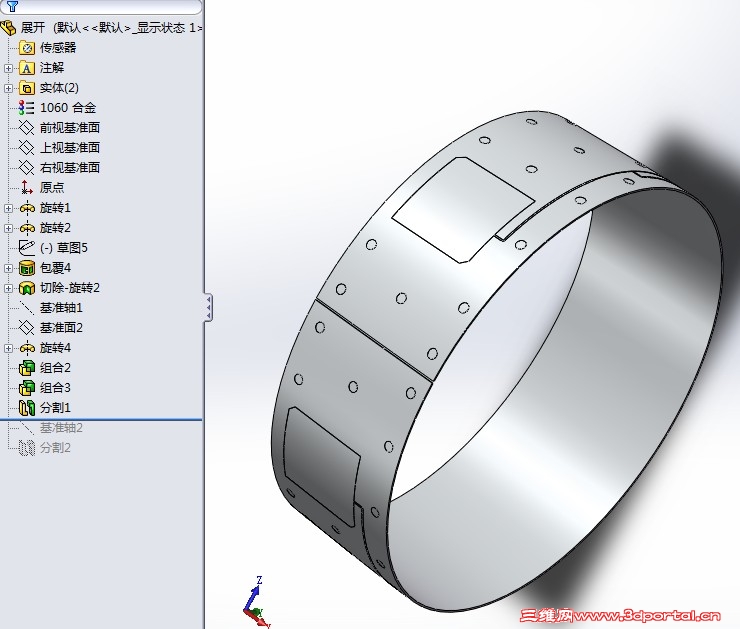Select the 组合3 text label
The width and height of the screenshot is (740, 629).
55,388
